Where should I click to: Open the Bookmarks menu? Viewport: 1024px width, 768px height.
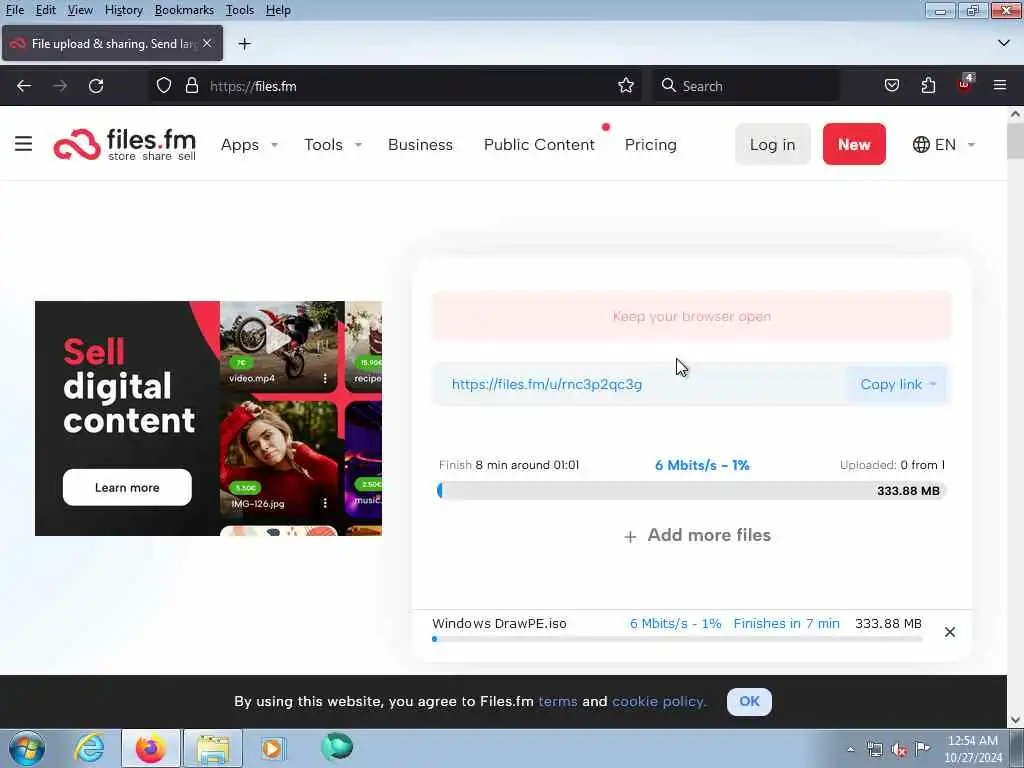coord(184,10)
